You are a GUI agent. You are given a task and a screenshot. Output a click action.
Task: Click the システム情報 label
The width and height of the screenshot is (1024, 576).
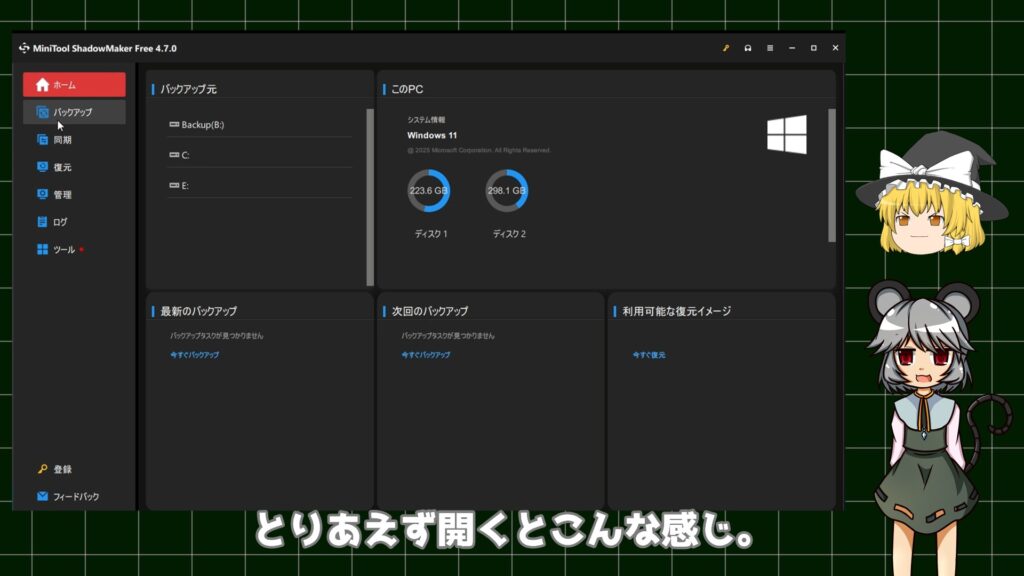pyautogui.click(x=426, y=120)
